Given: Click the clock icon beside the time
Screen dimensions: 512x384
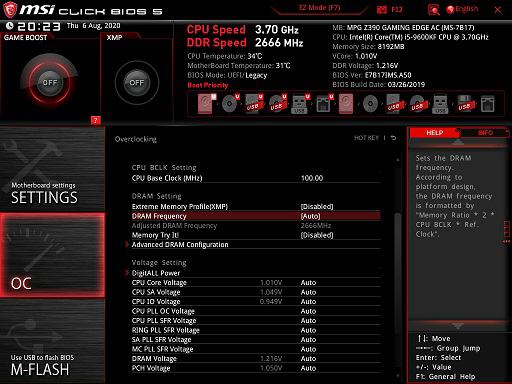Looking at the screenshot, I should (9, 26).
